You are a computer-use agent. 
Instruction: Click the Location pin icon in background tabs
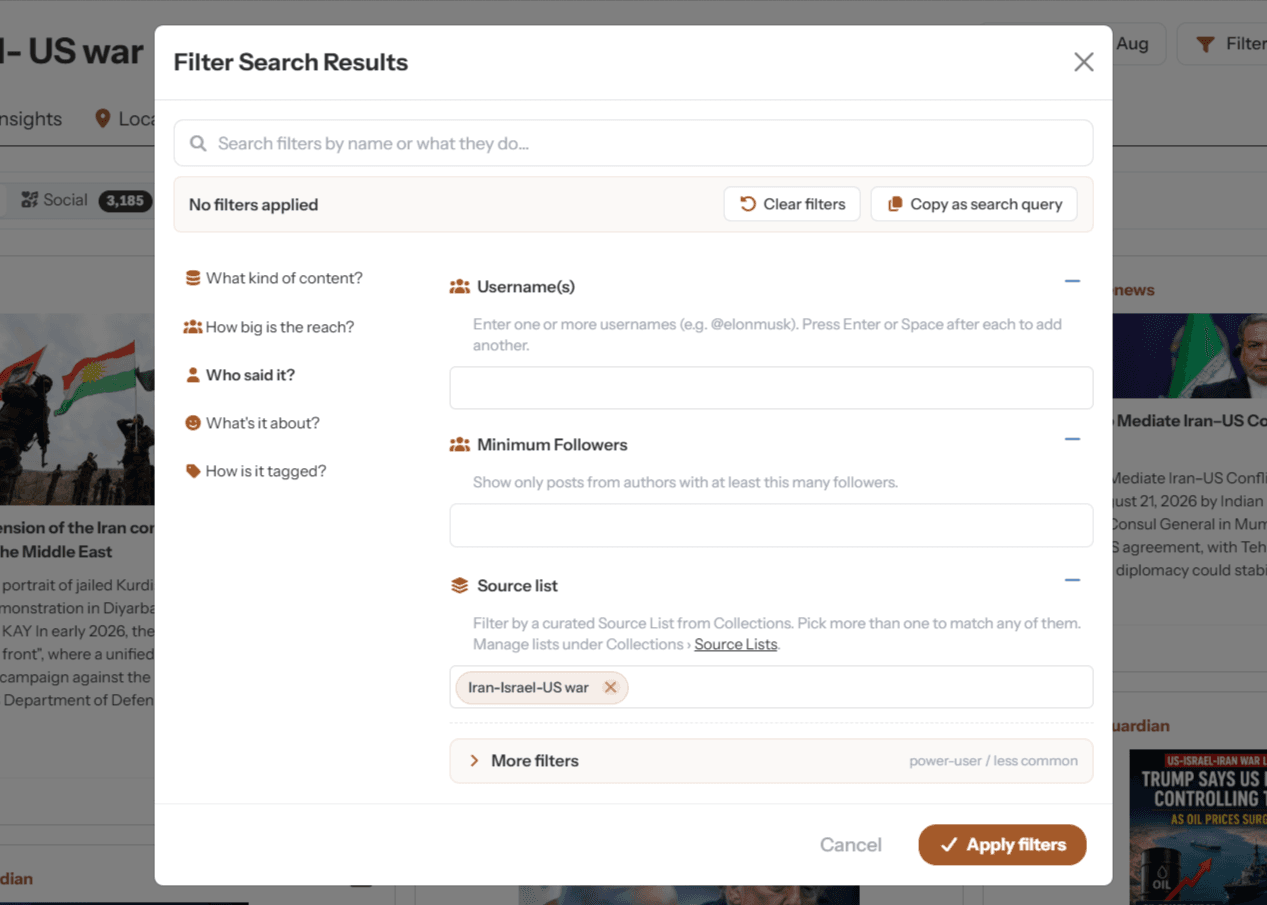[x=102, y=118]
